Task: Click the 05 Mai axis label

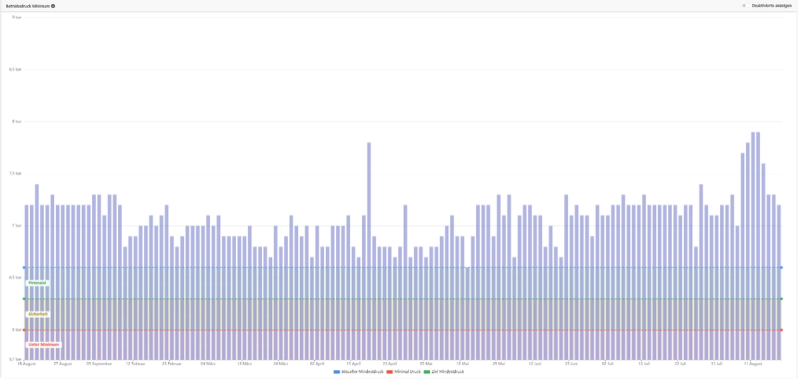Action: [x=426, y=364]
